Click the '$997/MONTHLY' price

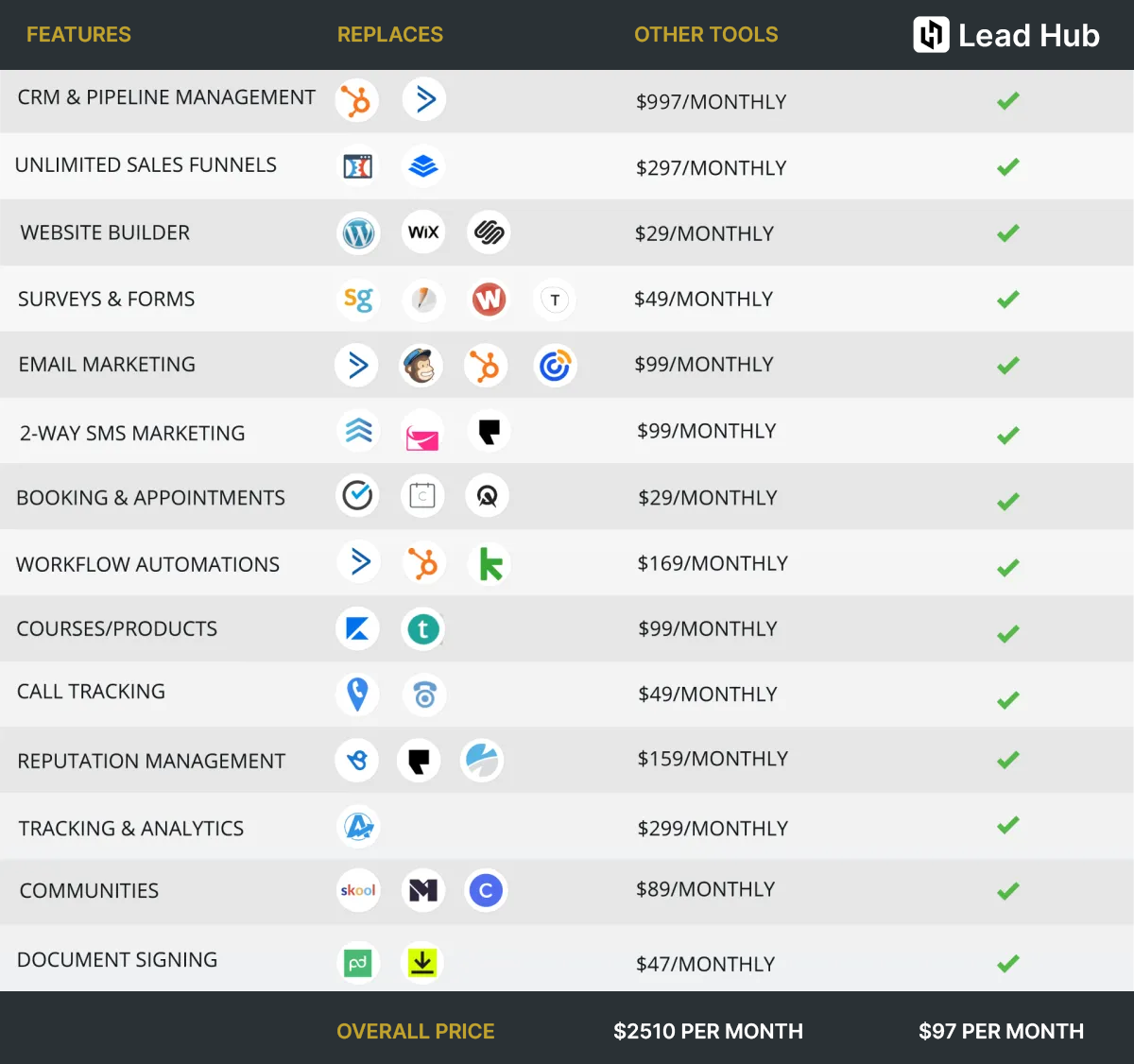pyautogui.click(x=712, y=101)
